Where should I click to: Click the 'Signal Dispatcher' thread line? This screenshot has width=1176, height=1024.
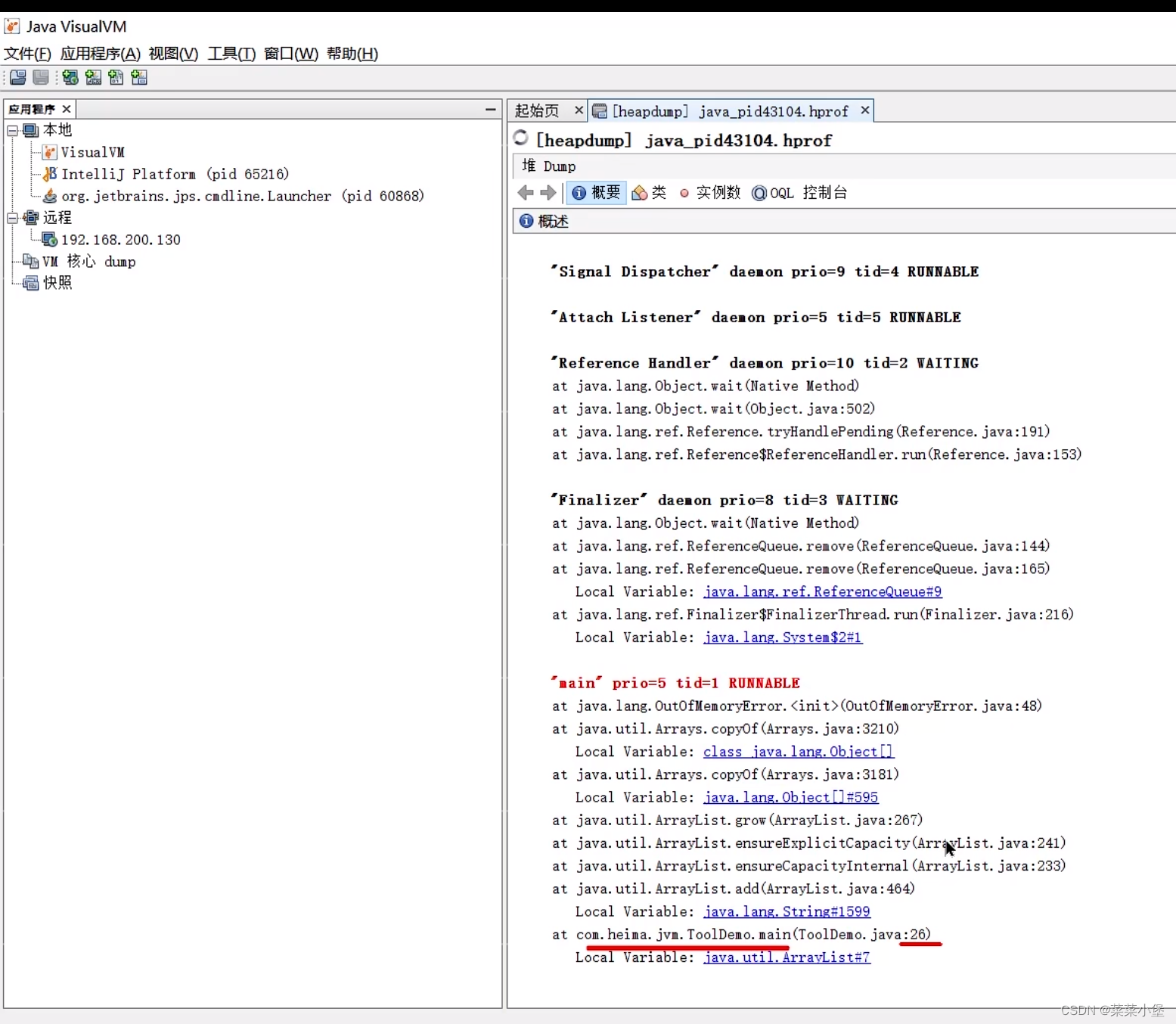(x=765, y=272)
